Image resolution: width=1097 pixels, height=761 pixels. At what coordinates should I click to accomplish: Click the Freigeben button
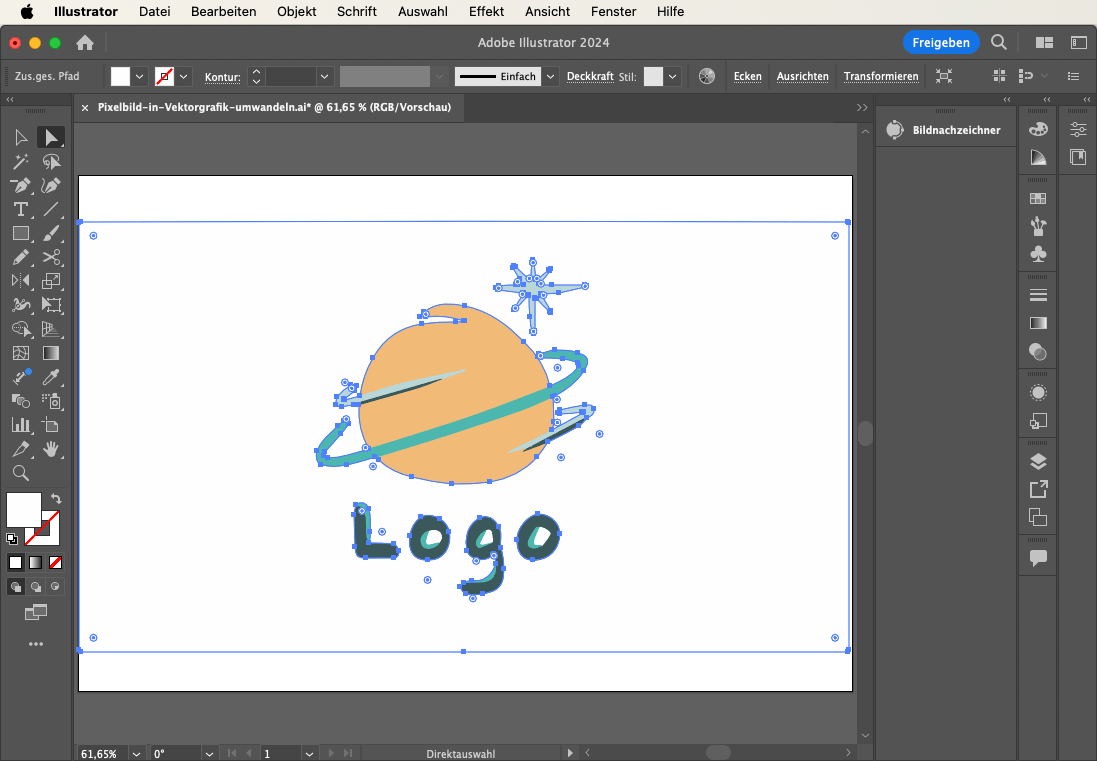[x=940, y=42]
